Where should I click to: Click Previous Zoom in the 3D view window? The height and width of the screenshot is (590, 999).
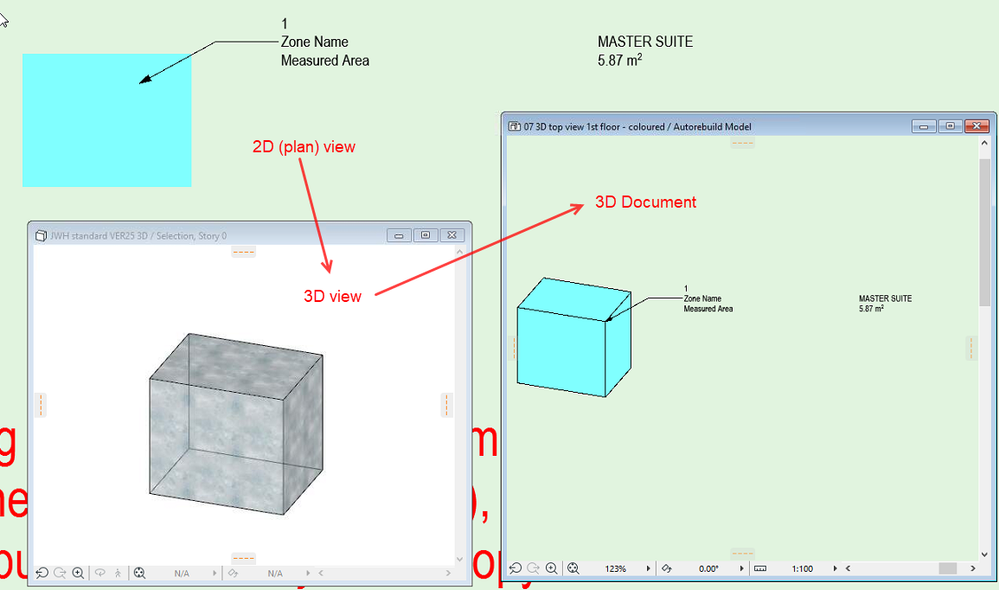(42, 573)
